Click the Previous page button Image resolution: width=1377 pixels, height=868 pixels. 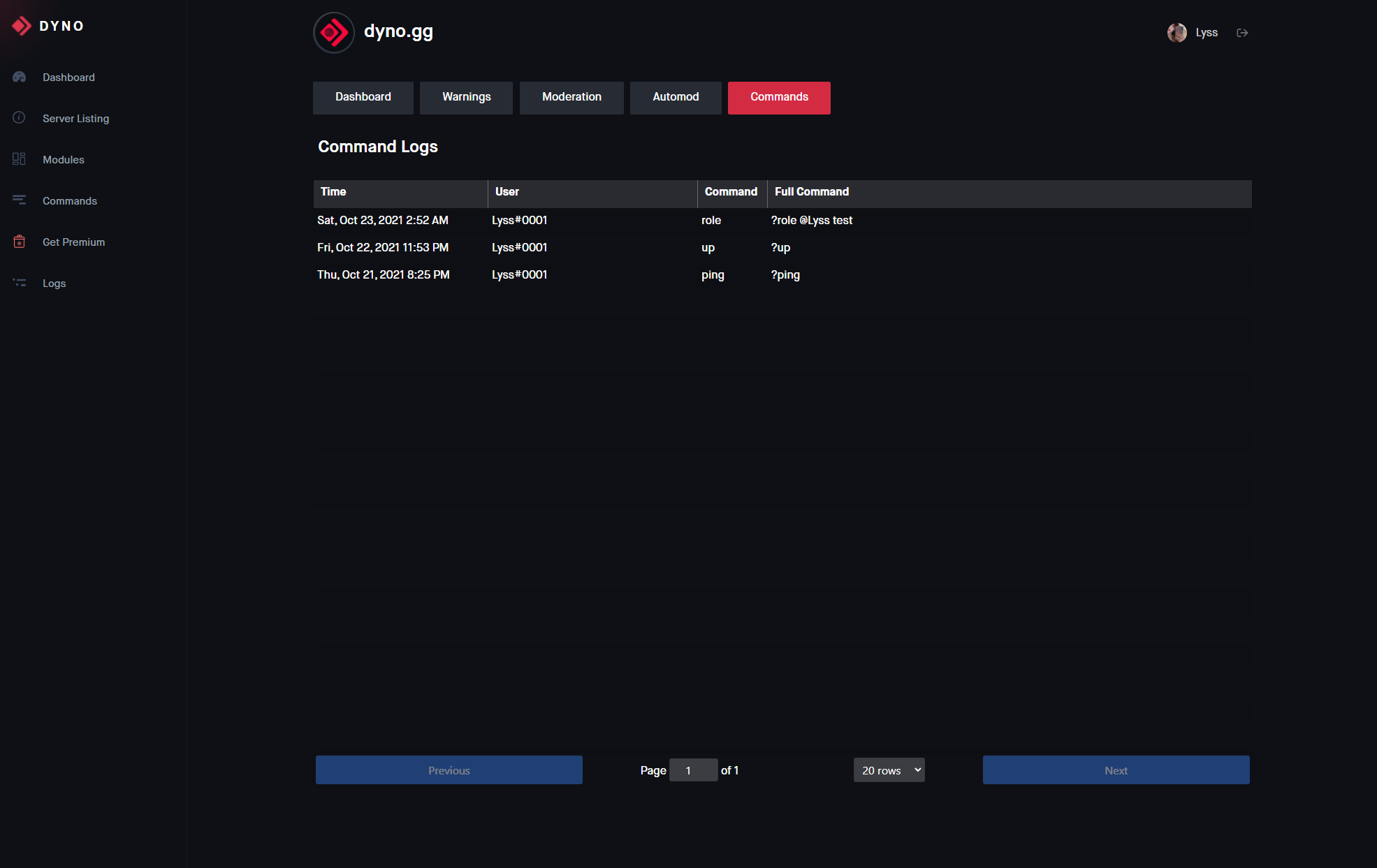click(449, 770)
